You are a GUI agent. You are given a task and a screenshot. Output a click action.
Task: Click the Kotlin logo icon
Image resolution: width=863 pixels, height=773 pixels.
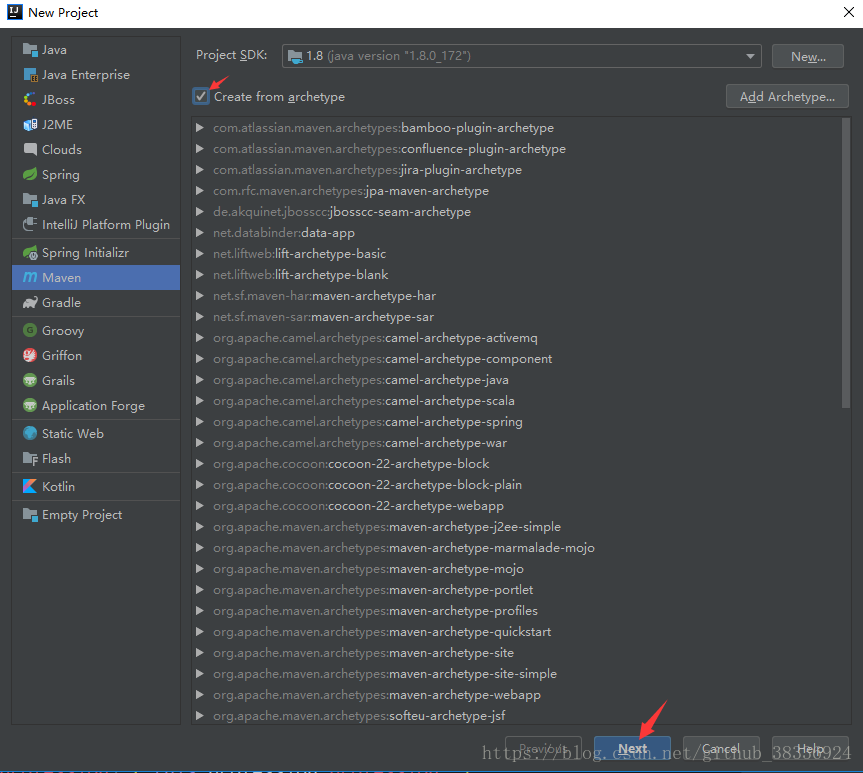pos(30,486)
